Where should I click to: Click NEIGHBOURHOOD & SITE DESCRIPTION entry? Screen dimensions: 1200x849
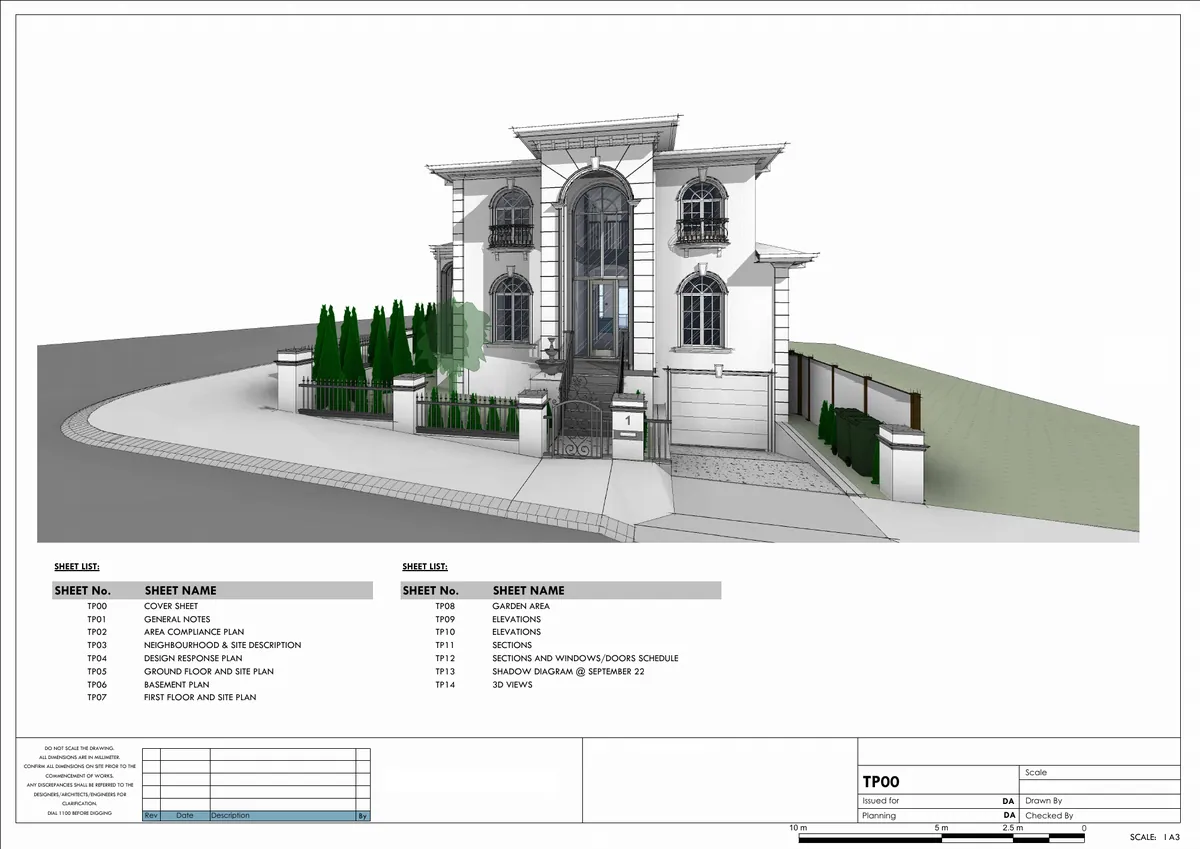click(x=222, y=645)
